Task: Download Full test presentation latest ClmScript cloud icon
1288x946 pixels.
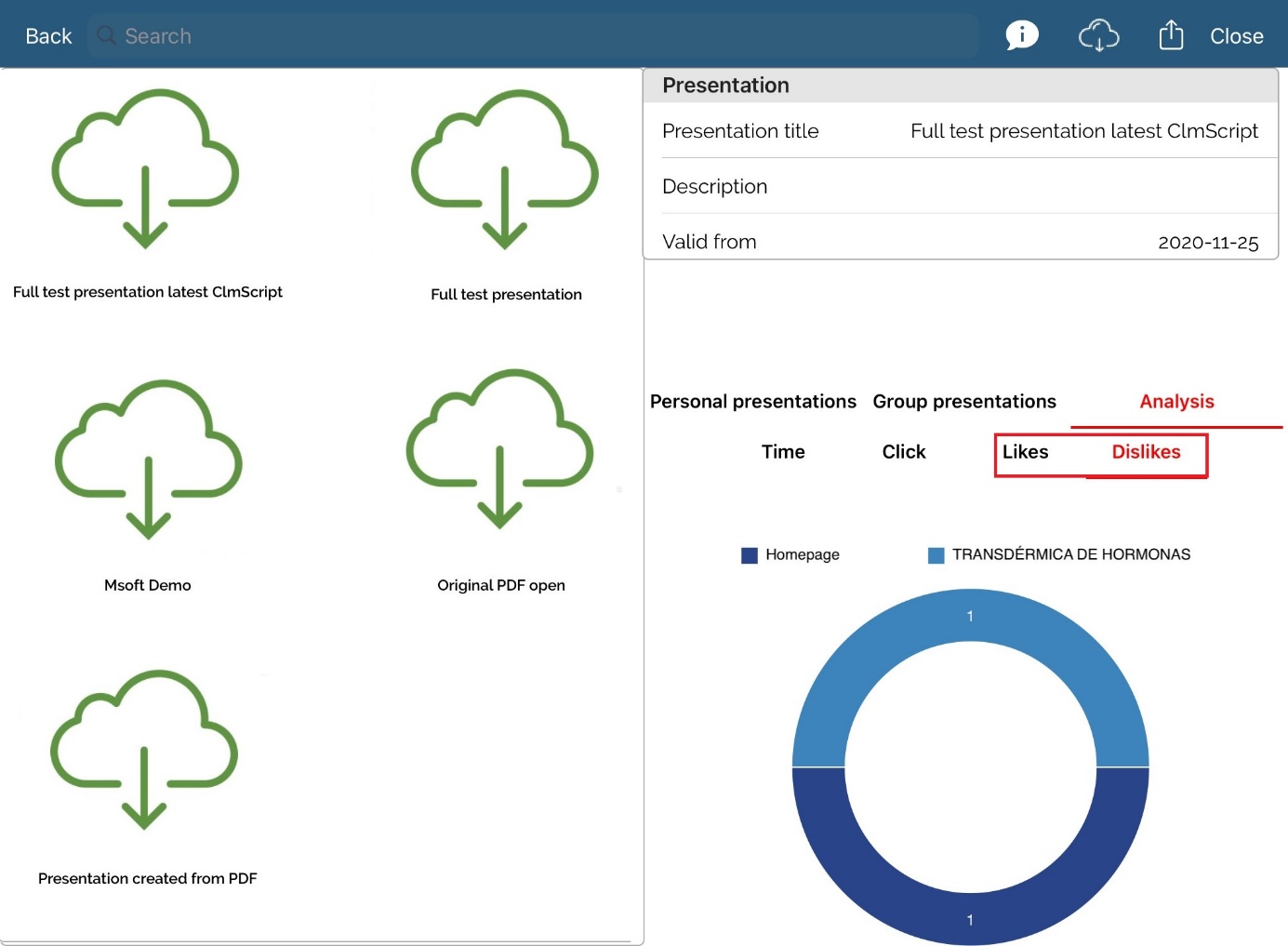Action: (x=145, y=169)
